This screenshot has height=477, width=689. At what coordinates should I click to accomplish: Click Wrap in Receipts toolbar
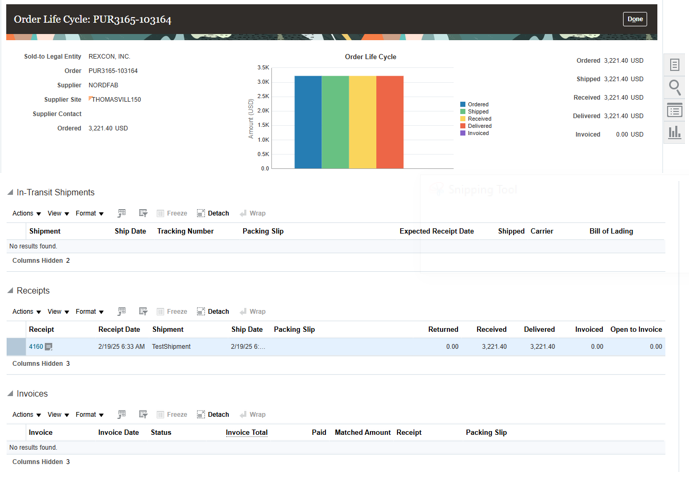(253, 312)
